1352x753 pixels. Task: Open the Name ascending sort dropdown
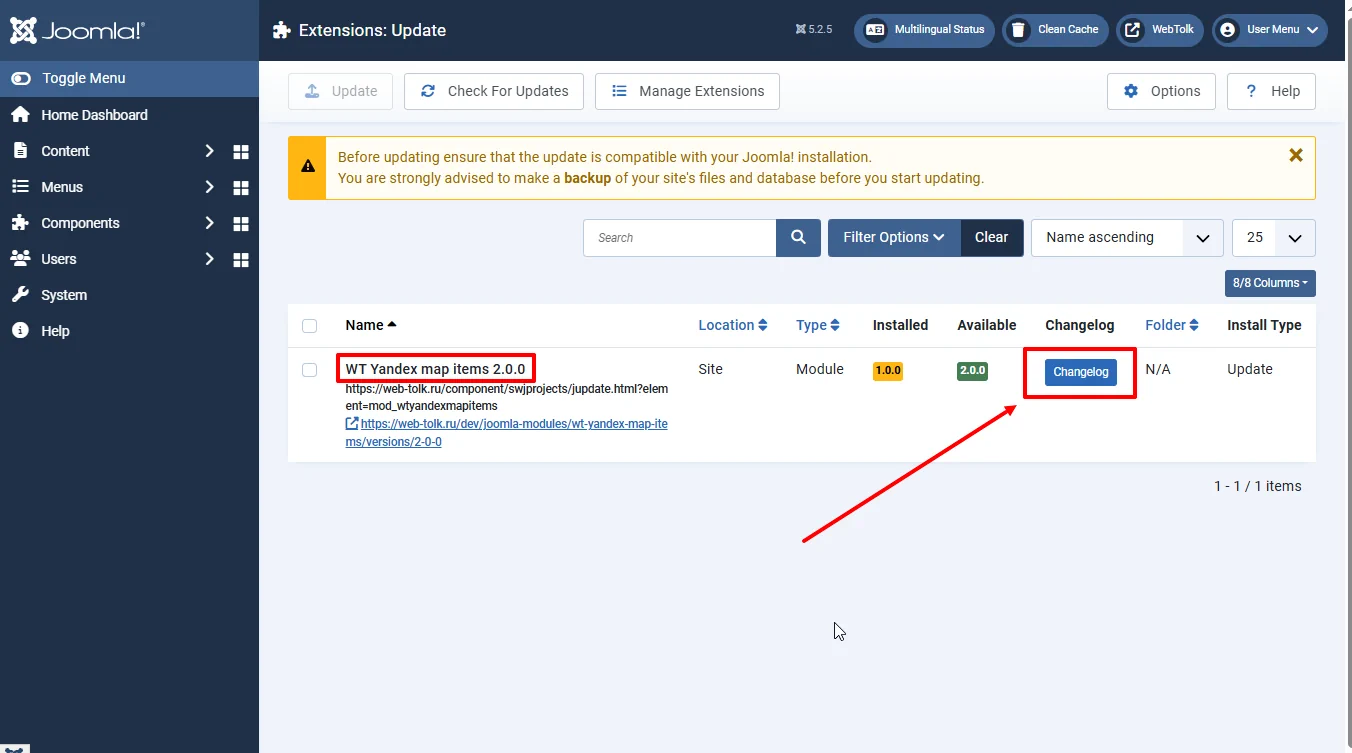1127,238
